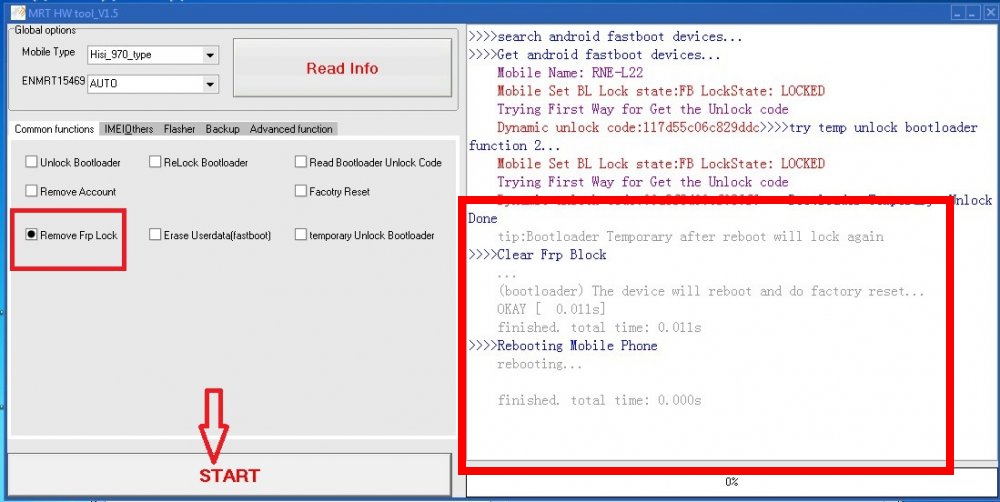Image resolution: width=1000 pixels, height=502 pixels.
Task: Click 'tip:Bootloader Temporary after reboot' log line
Action: 691,237
